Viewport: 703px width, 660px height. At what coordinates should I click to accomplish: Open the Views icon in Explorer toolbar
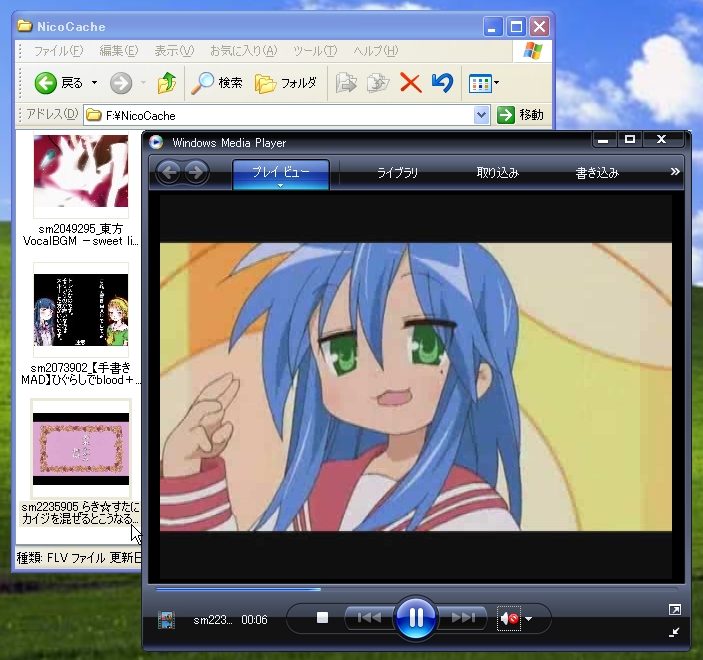click(480, 83)
